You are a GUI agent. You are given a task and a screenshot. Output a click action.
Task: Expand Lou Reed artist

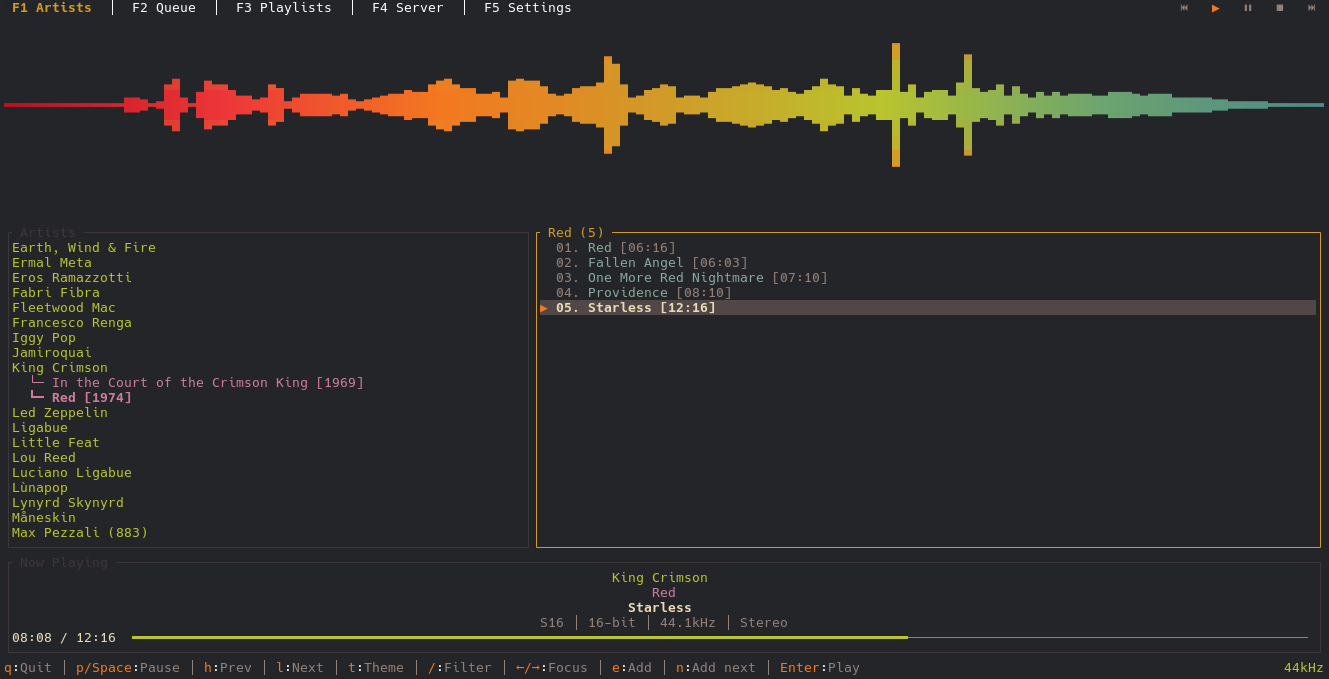(44, 458)
